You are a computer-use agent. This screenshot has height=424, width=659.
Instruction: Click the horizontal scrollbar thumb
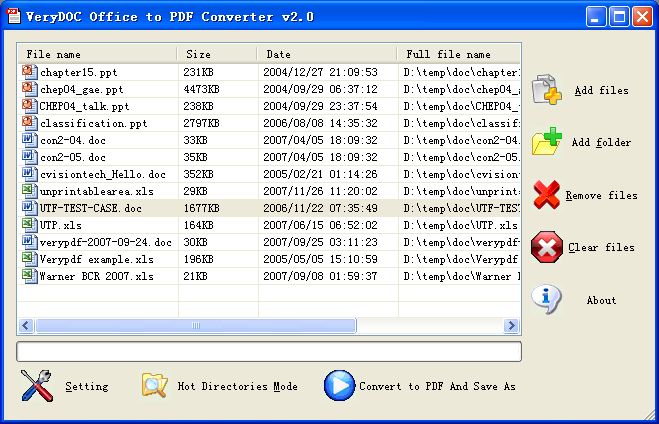tap(196, 325)
